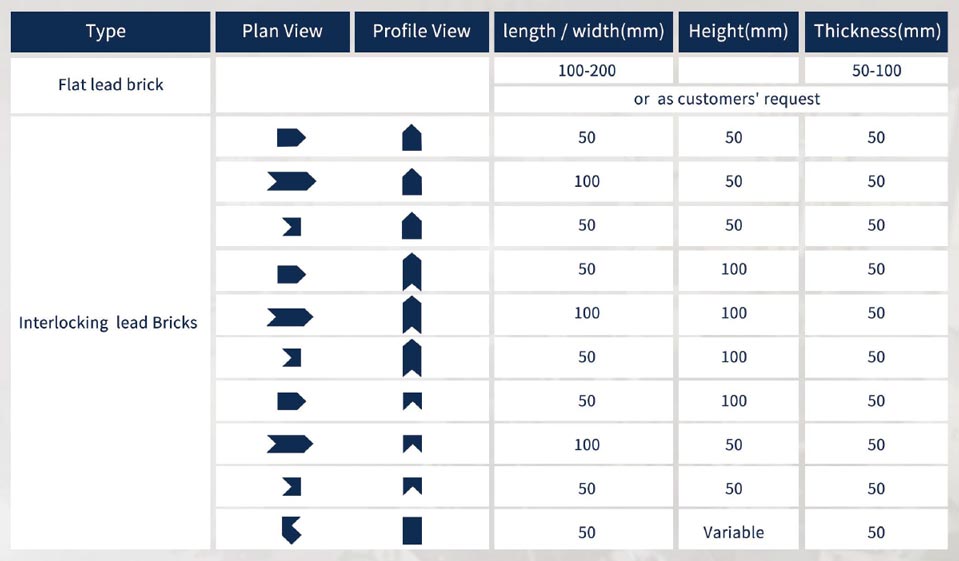Click the topmost pentagon-shaped plan view icon
959x561 pixels.
coord(291,137)
